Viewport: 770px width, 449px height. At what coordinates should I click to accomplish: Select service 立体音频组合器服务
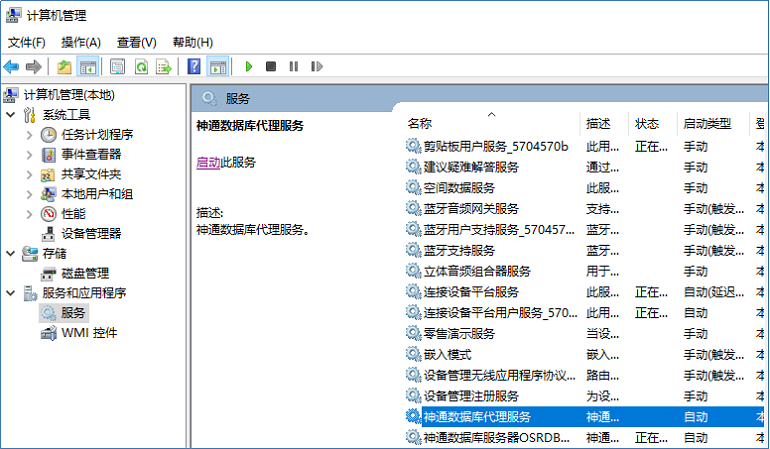(477, 271)
